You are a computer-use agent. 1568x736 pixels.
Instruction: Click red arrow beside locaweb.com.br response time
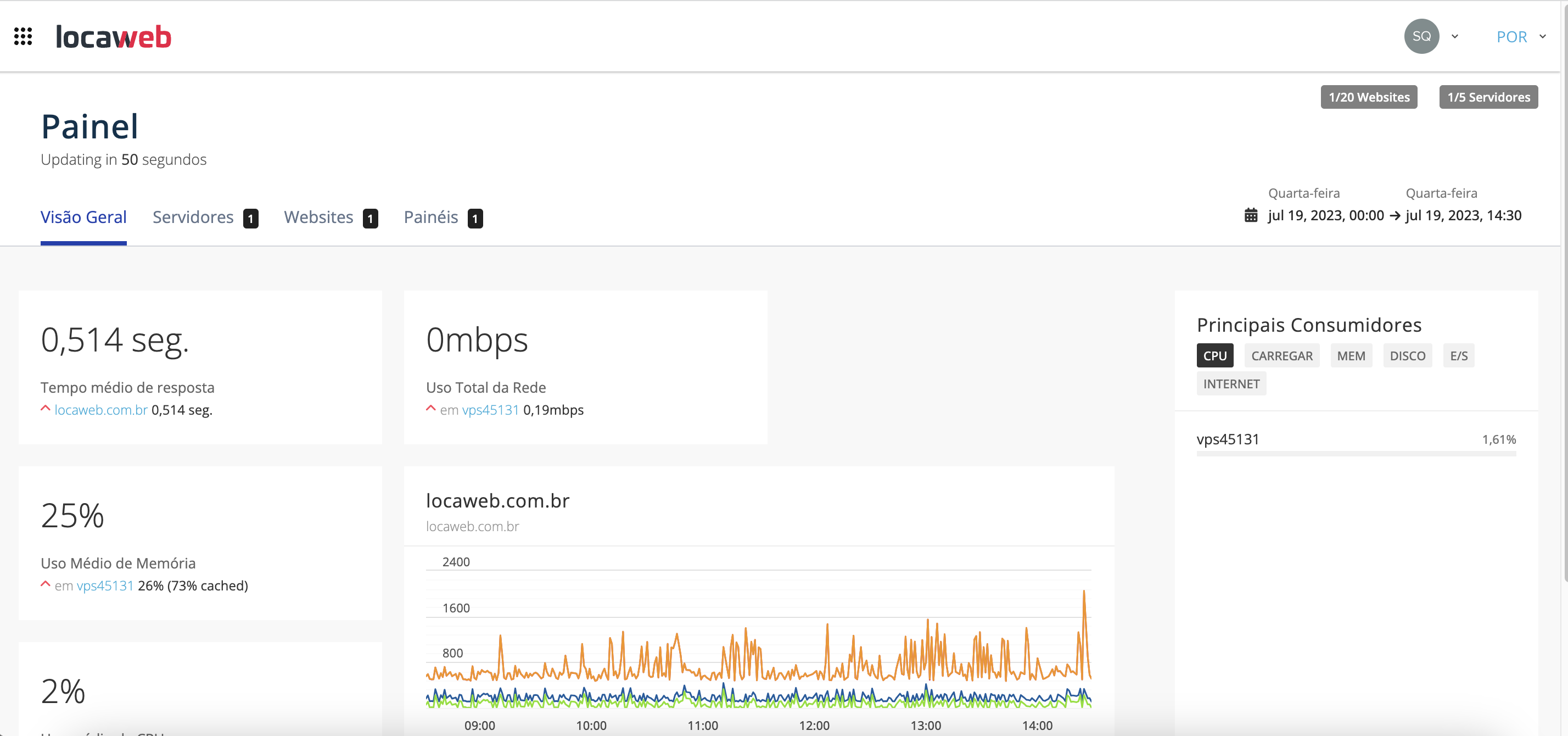pos(45,409)
